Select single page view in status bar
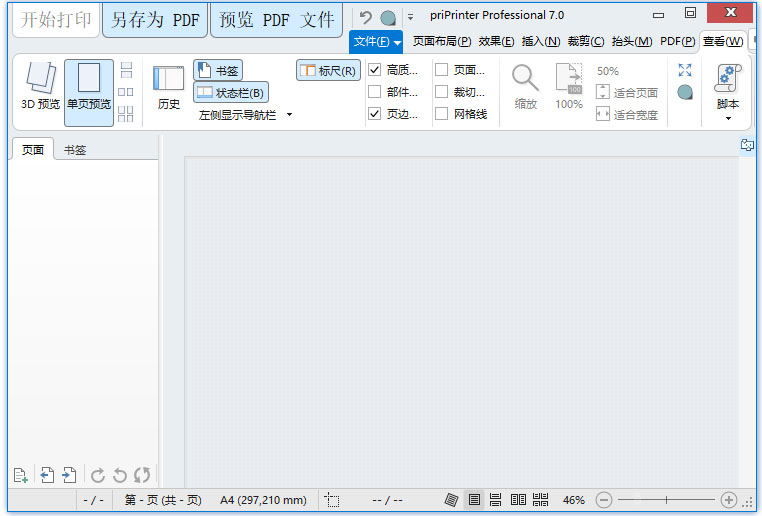Viewport: 762px width, 516px height. click(x=474, y=499)
